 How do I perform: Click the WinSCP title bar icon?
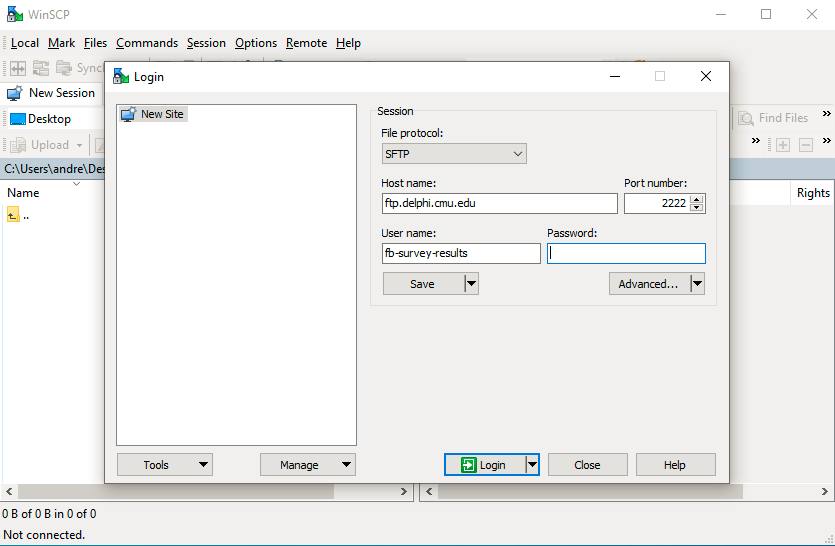coord(14,14)
